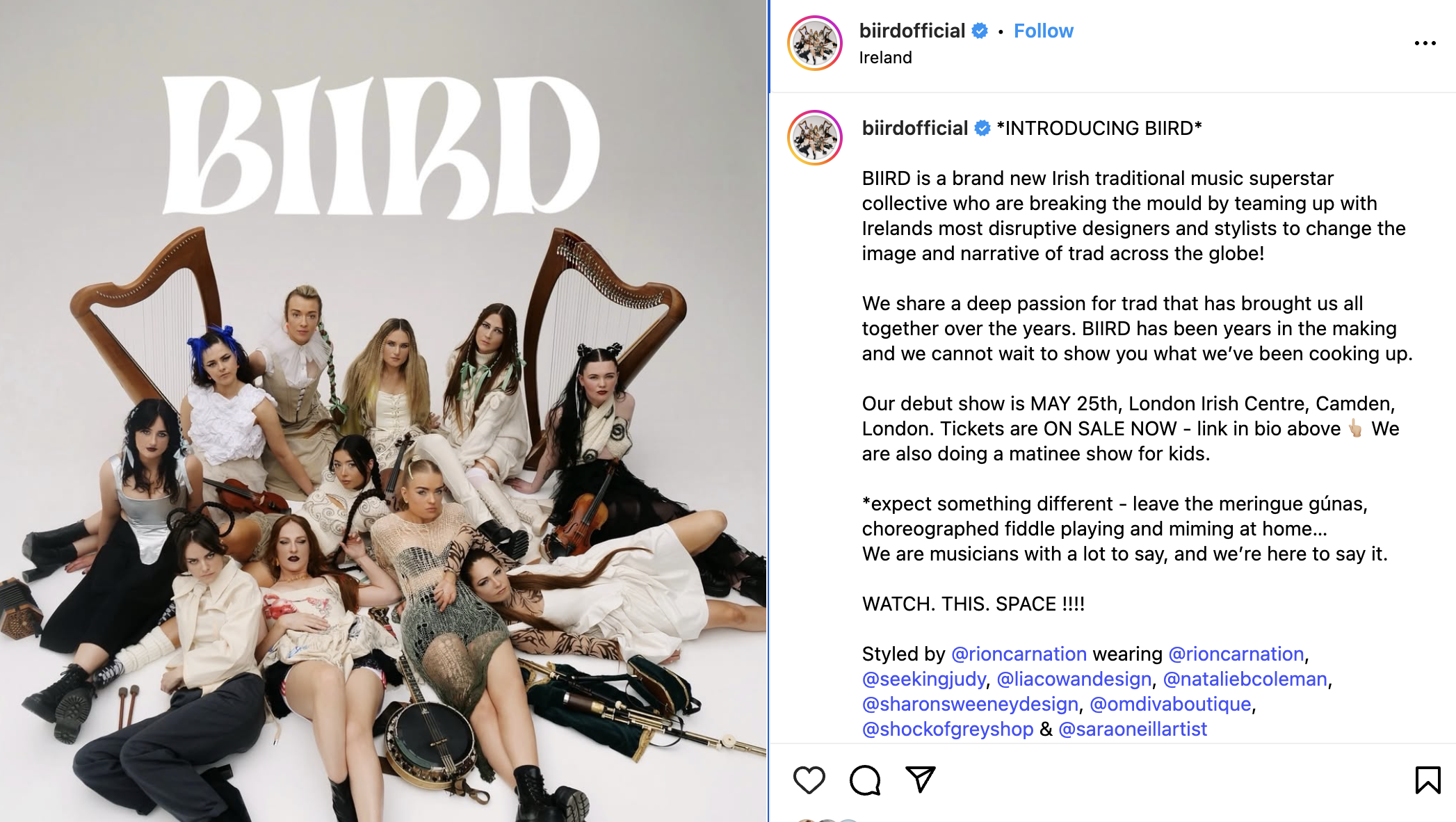Open comments with the speech bubble icon
Viewport: 1456px width, 822px height.
pyautogui.click(x=865, y=780)
